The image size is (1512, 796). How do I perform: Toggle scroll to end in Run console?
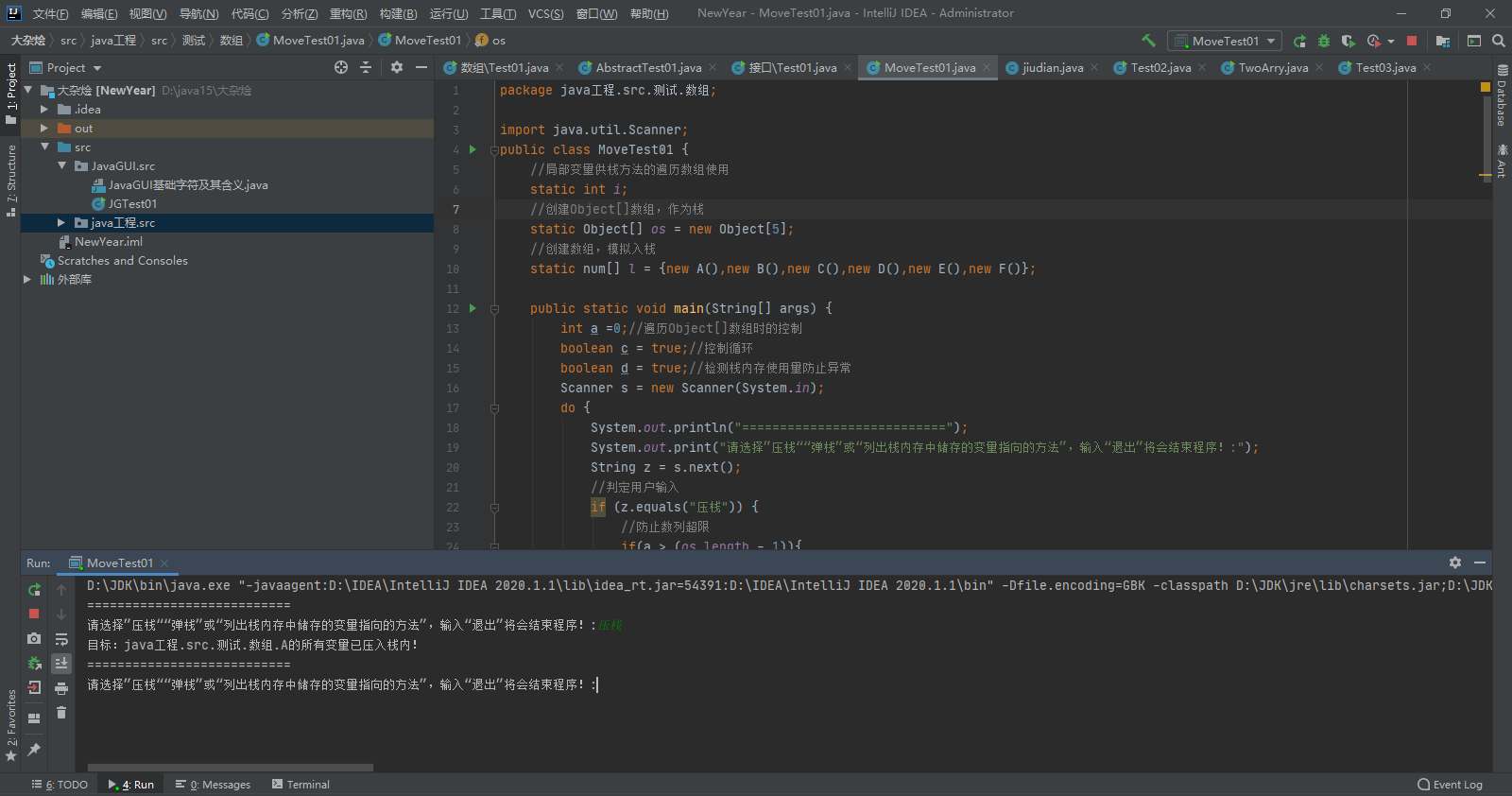coord(61,664)
